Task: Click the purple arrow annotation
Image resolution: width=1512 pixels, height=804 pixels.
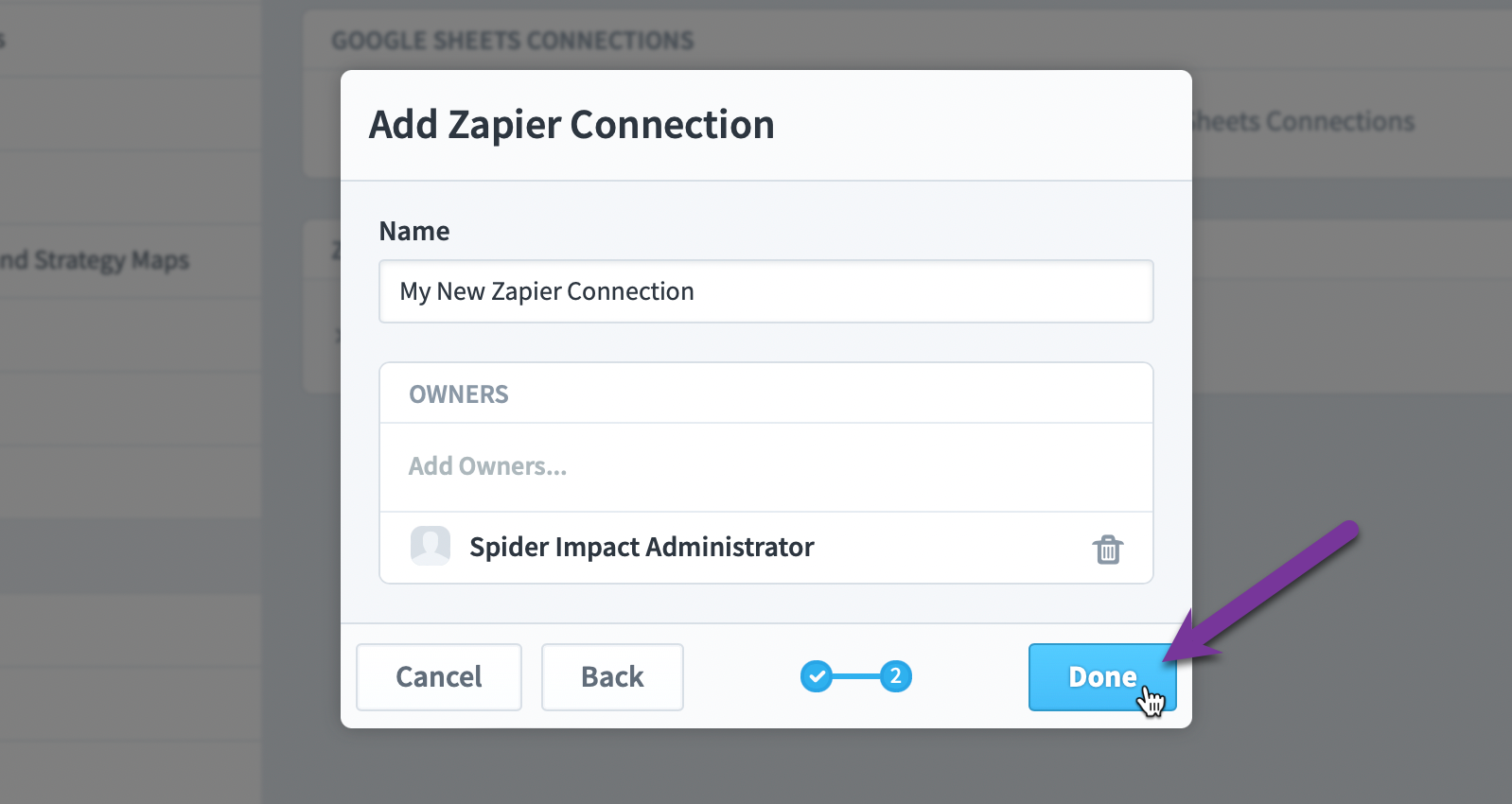Action: click(x=1261, y=588)
